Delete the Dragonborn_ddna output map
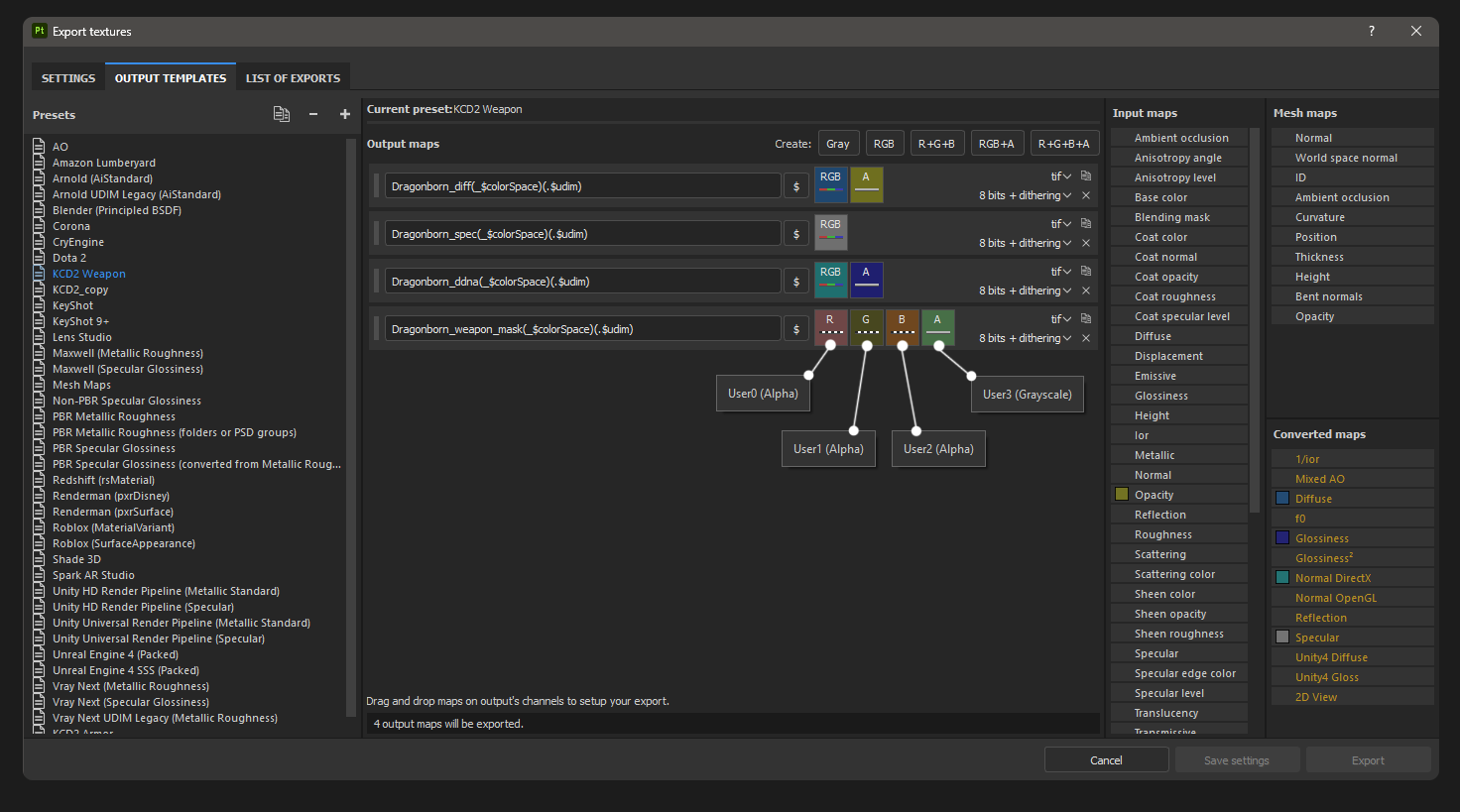 point(1086,290)
